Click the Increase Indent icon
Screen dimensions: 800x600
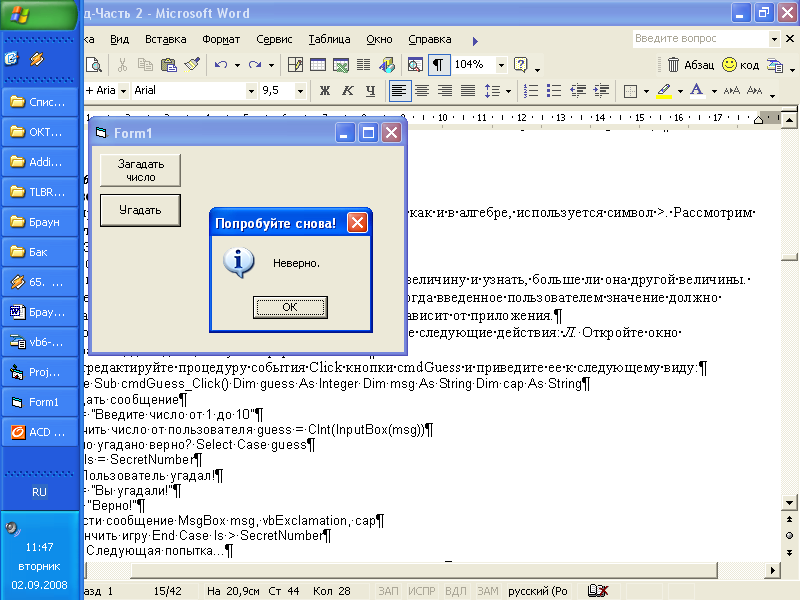(x=601, y=91)
